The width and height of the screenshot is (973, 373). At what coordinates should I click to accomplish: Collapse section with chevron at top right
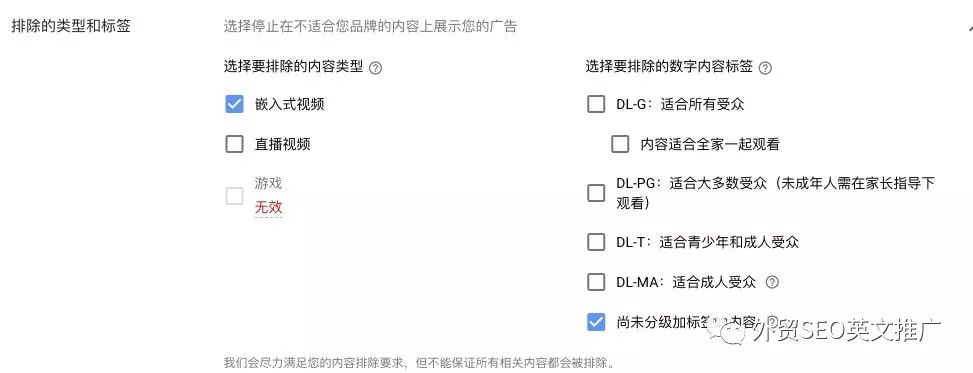click(x=969, y=27)
